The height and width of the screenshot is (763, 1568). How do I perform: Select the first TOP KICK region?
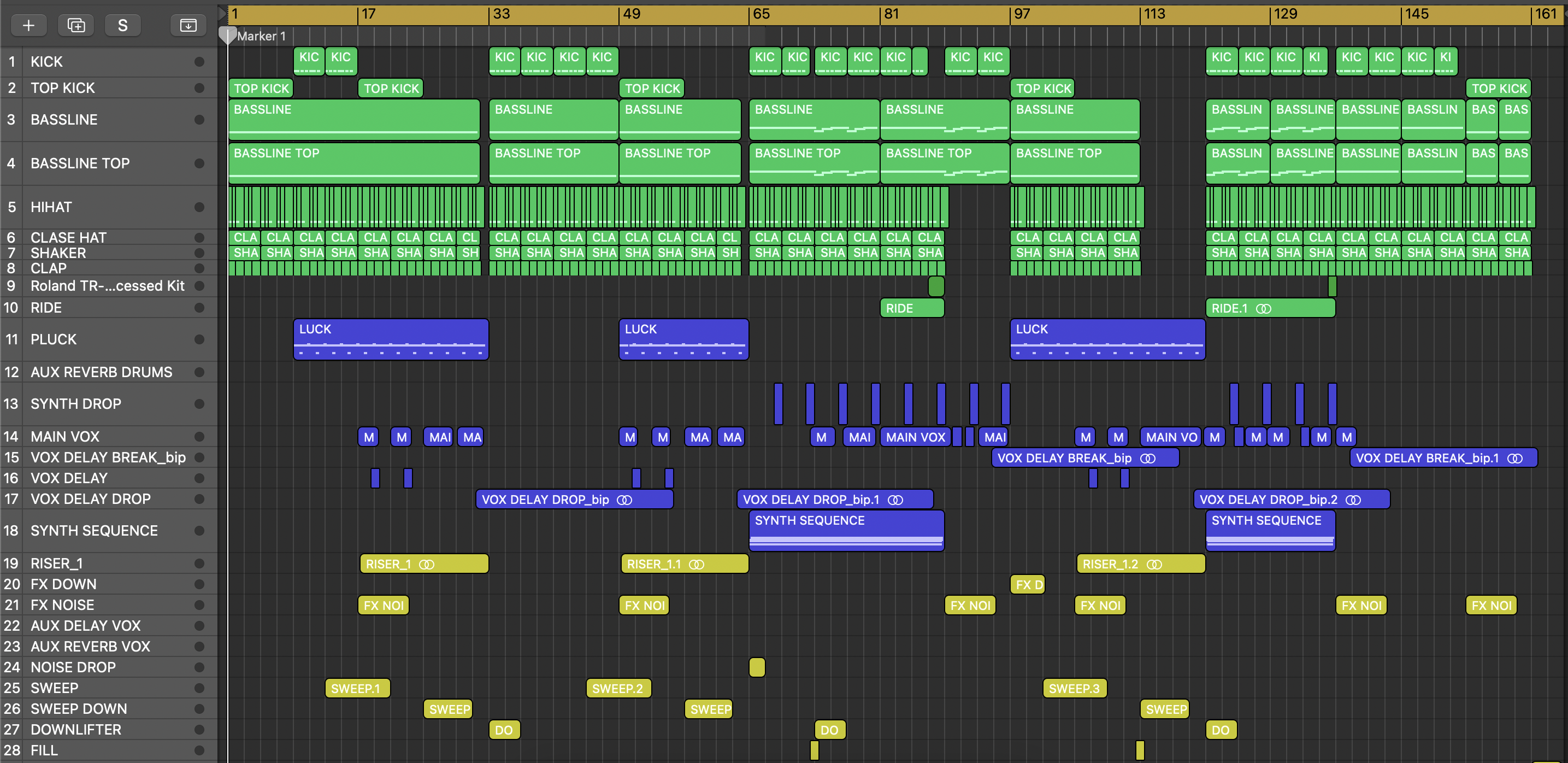[261, 89]
